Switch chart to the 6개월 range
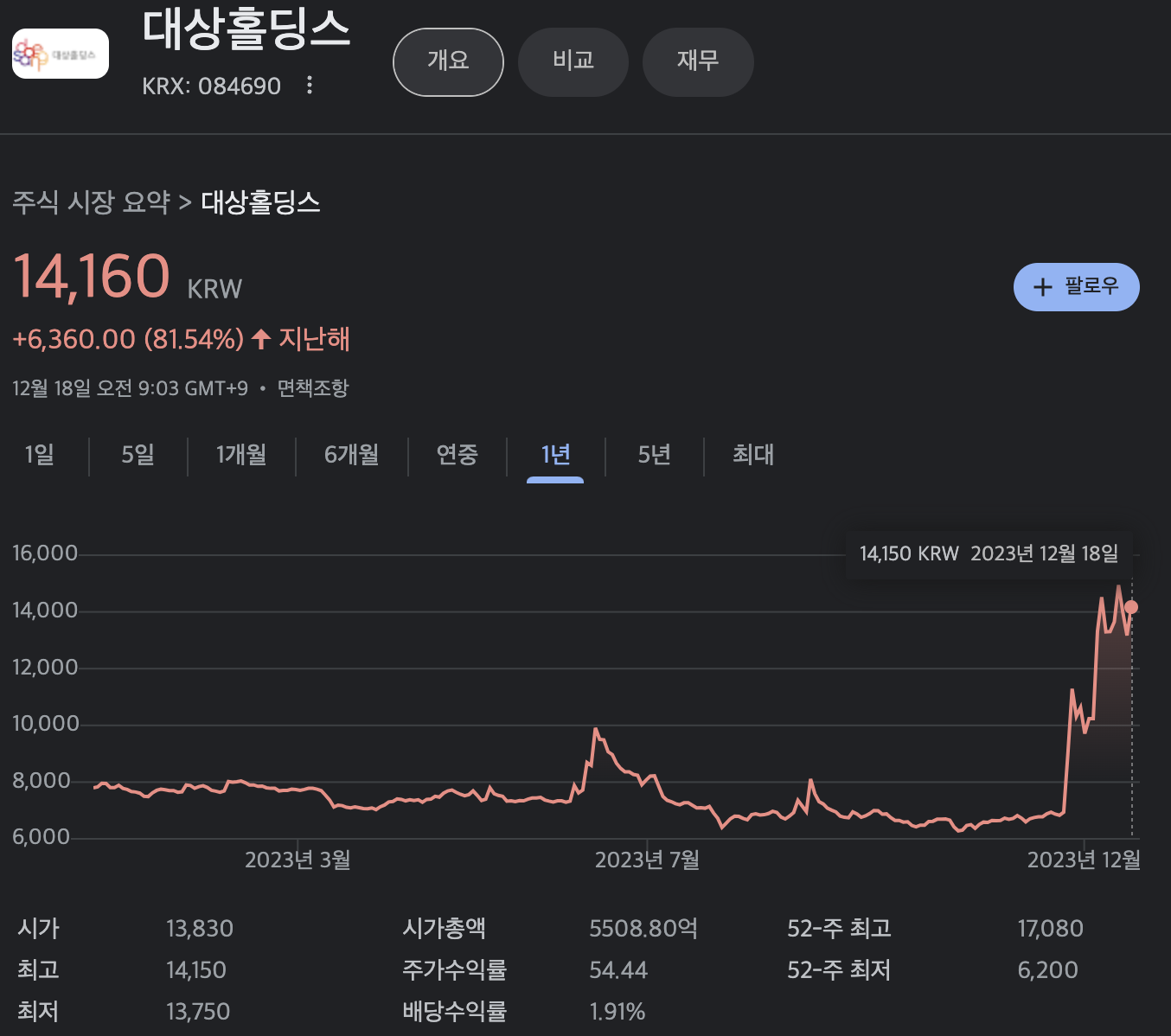 [x=351, y=455]
